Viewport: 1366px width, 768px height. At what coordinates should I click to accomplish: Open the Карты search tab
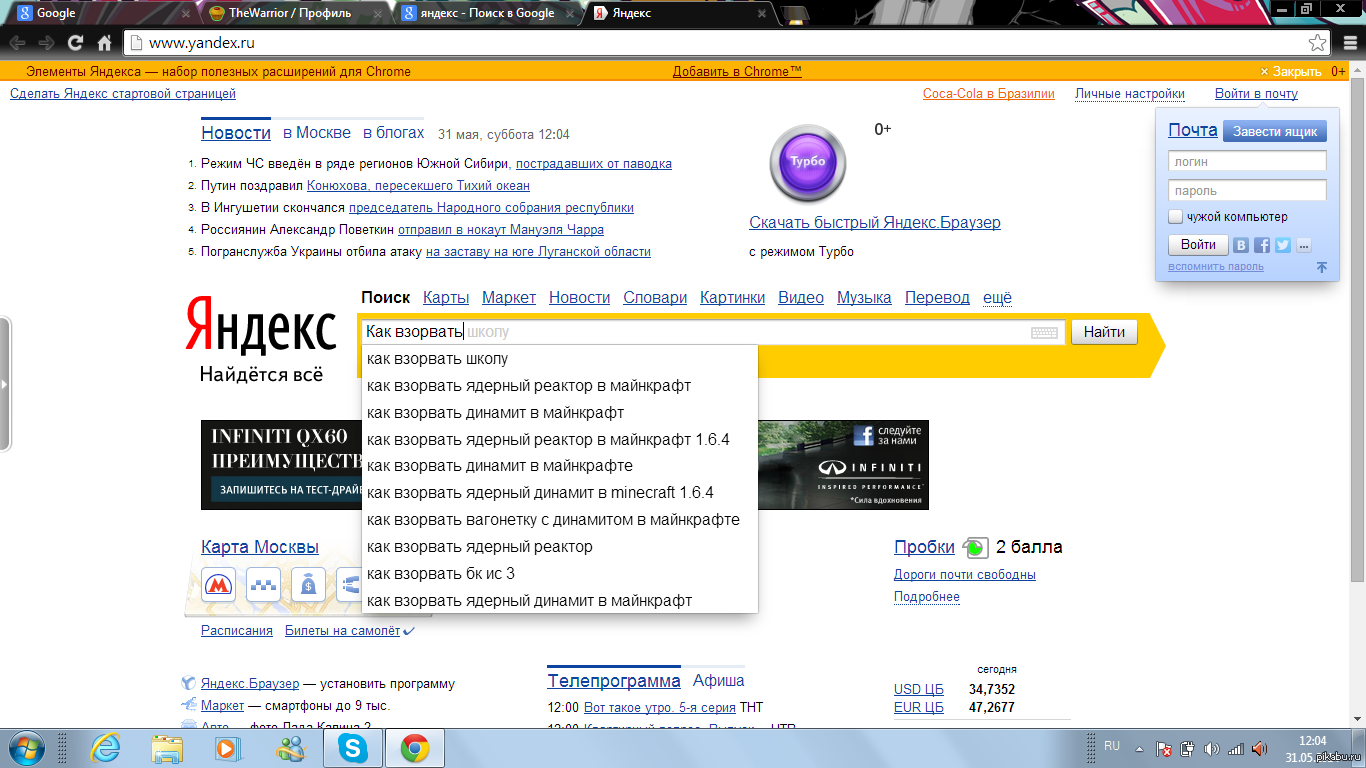pyautogui.click(x=446, y=297)
